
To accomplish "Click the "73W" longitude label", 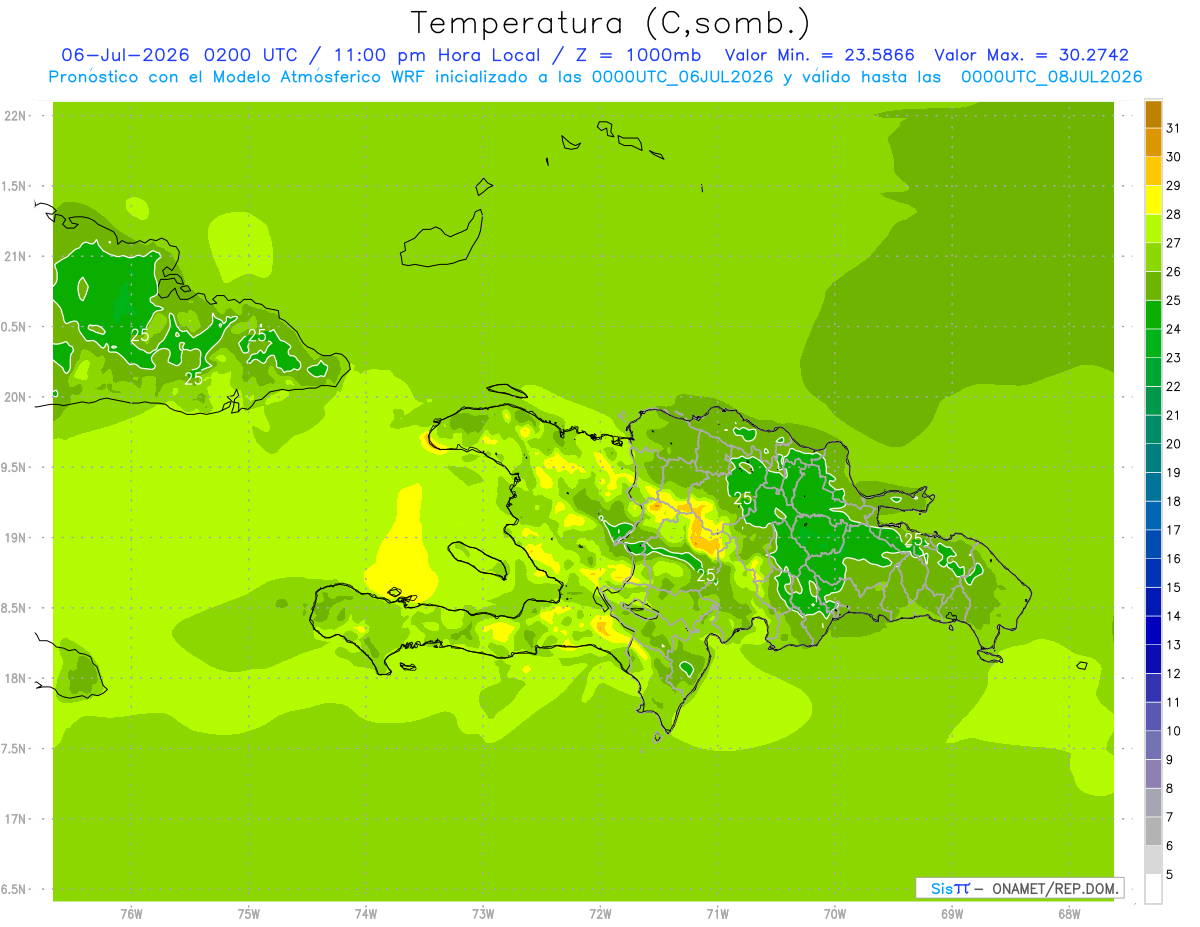I will pos(483,914).
